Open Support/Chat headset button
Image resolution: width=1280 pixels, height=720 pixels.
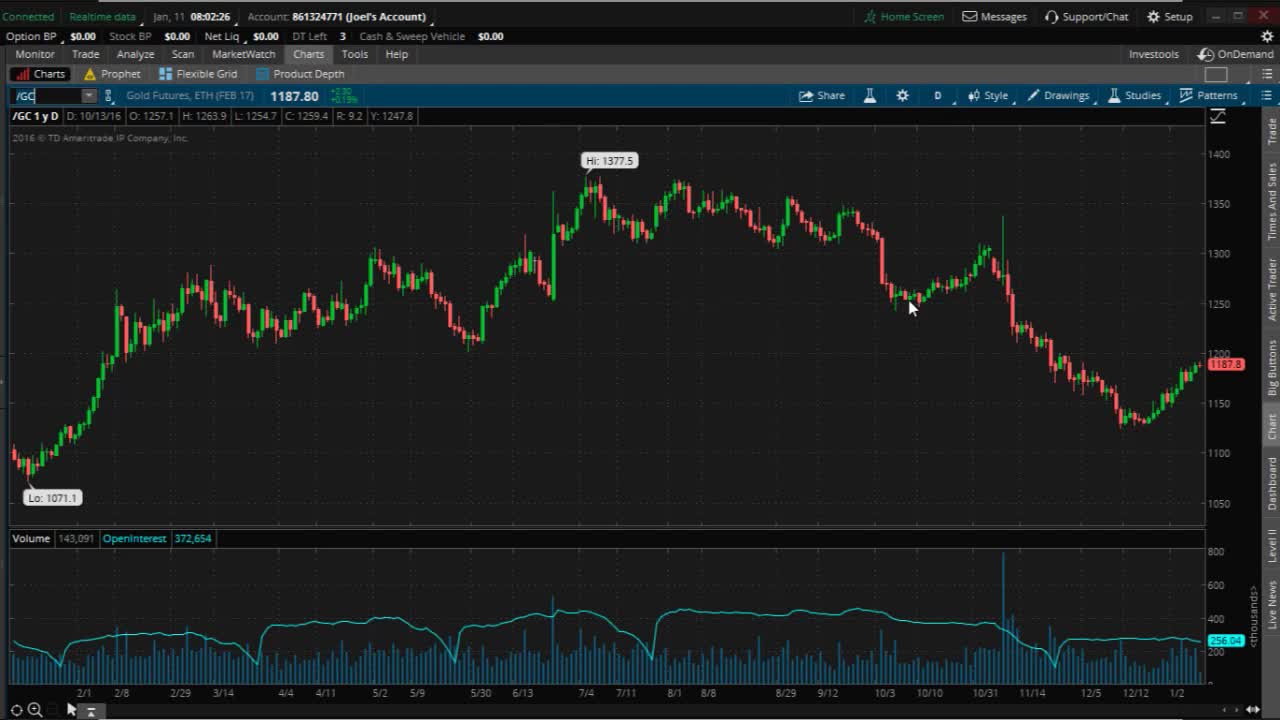tap(1086, 17)
